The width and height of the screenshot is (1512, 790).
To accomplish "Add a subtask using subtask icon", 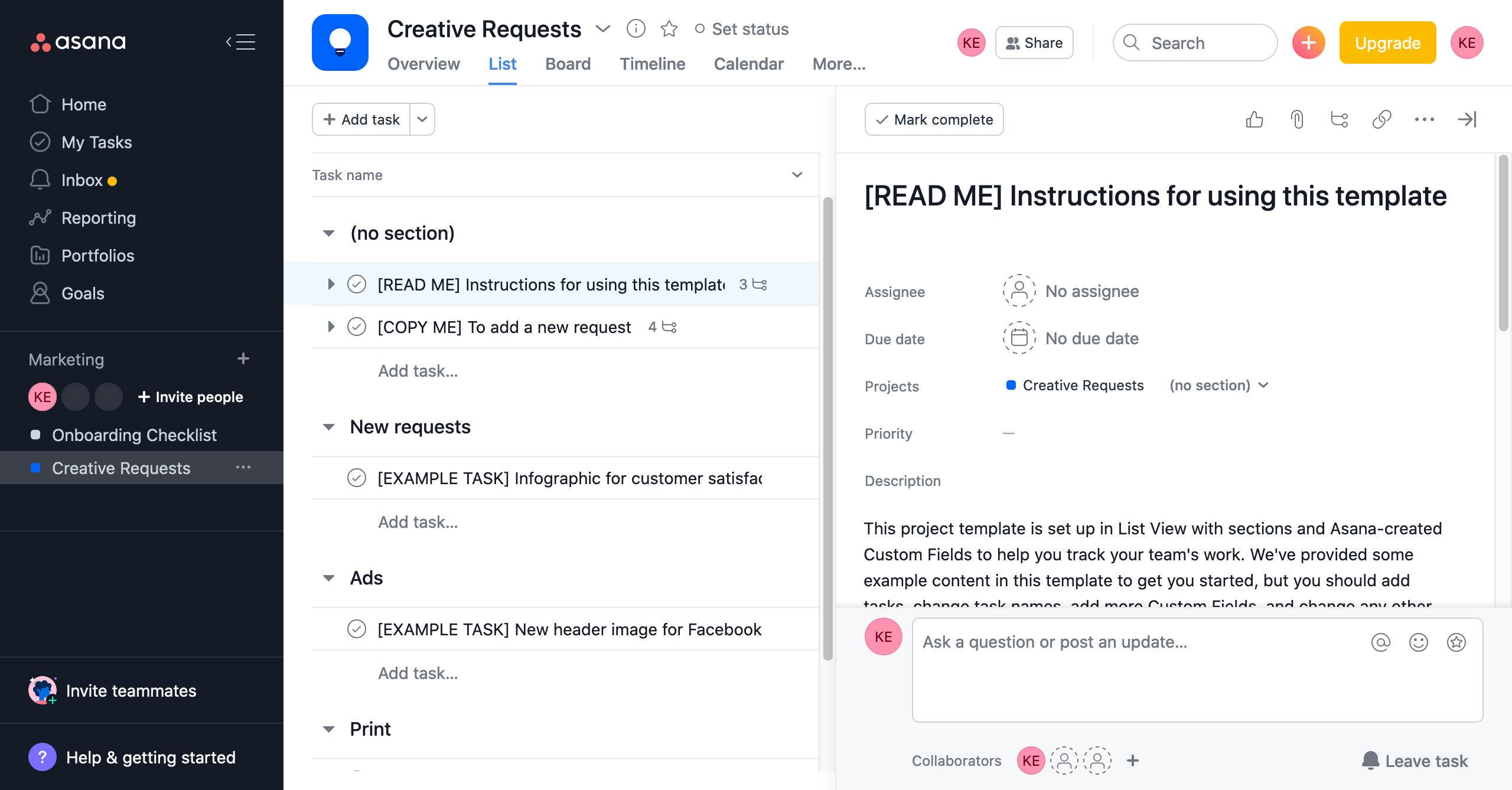I will (x=1339, y=119).
